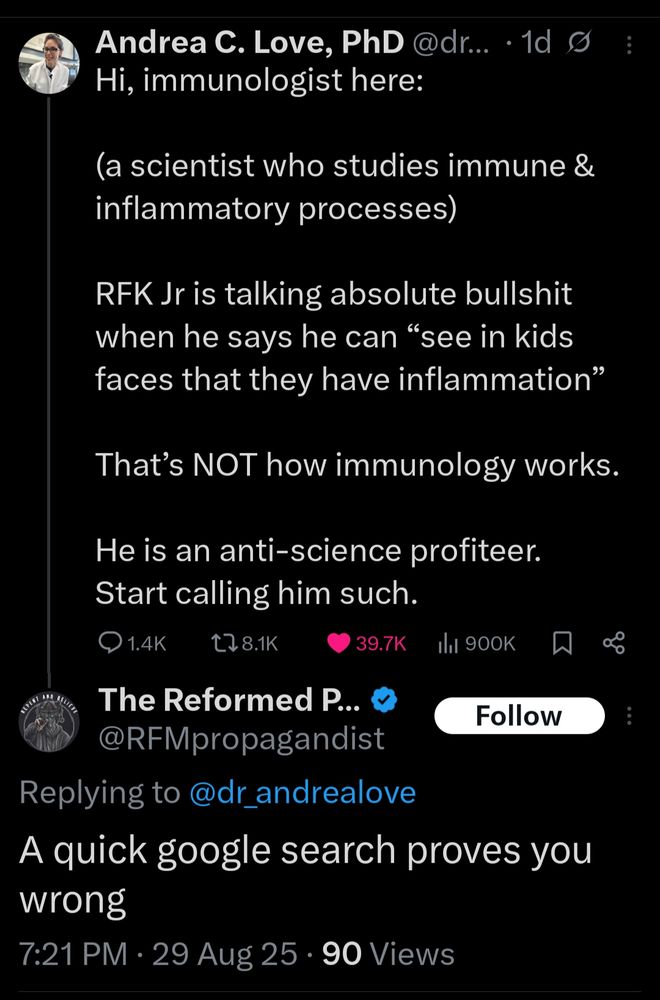Open more options on The Reformed P... reply
This screenshot has height=1000, width=660.
click(x=629, y=716)
